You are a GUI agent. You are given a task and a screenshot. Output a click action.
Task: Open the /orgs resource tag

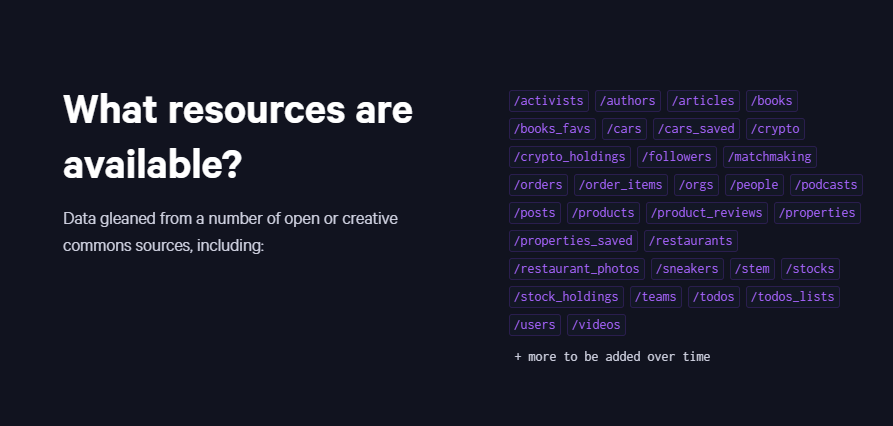(x=696, y=185)
